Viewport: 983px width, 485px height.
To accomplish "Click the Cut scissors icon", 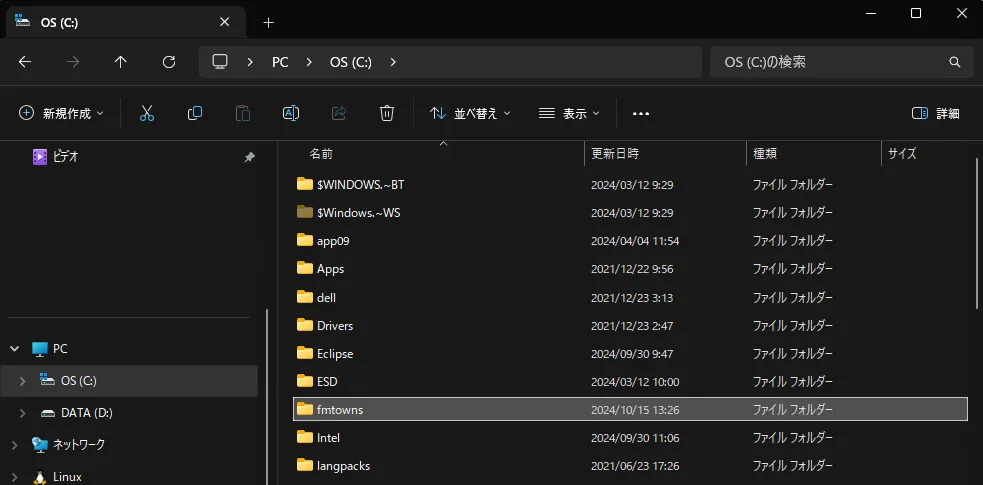I will [147, 114].
